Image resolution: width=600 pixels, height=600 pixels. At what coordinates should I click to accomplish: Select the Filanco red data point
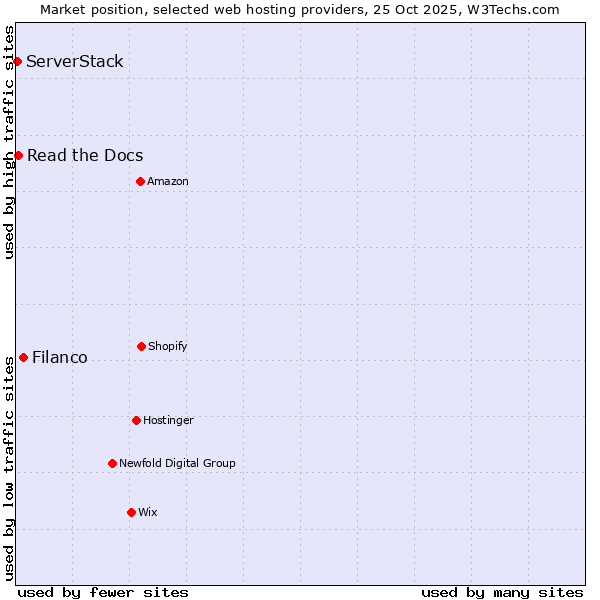point(23,357)
